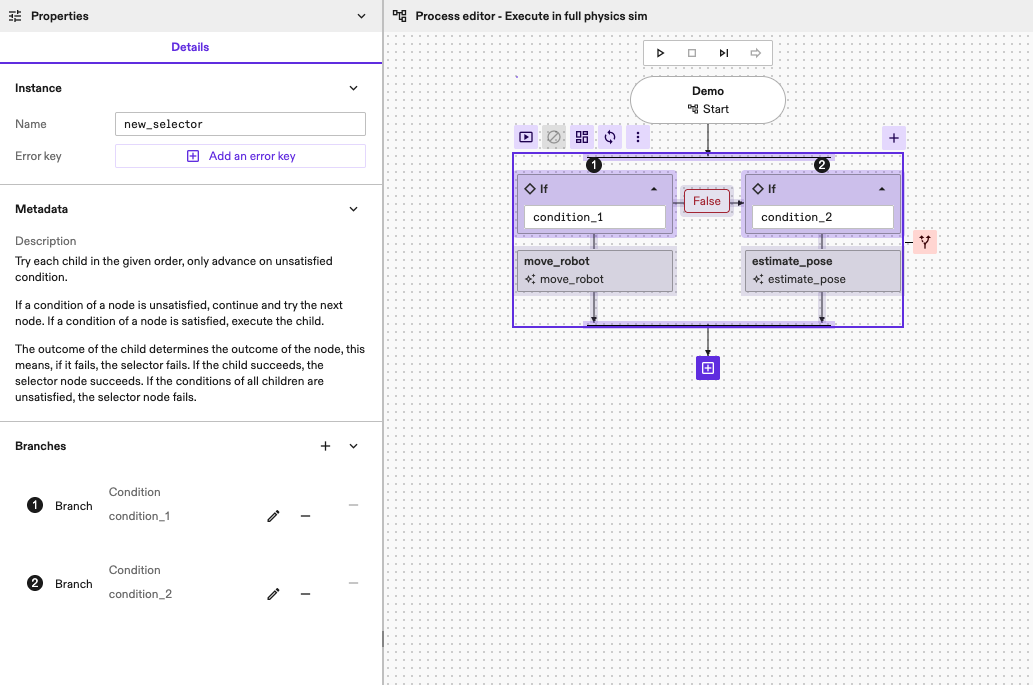Viewport: 1033px width, 685px height.
Task: Collapse the Instance section
Action: 353,88
